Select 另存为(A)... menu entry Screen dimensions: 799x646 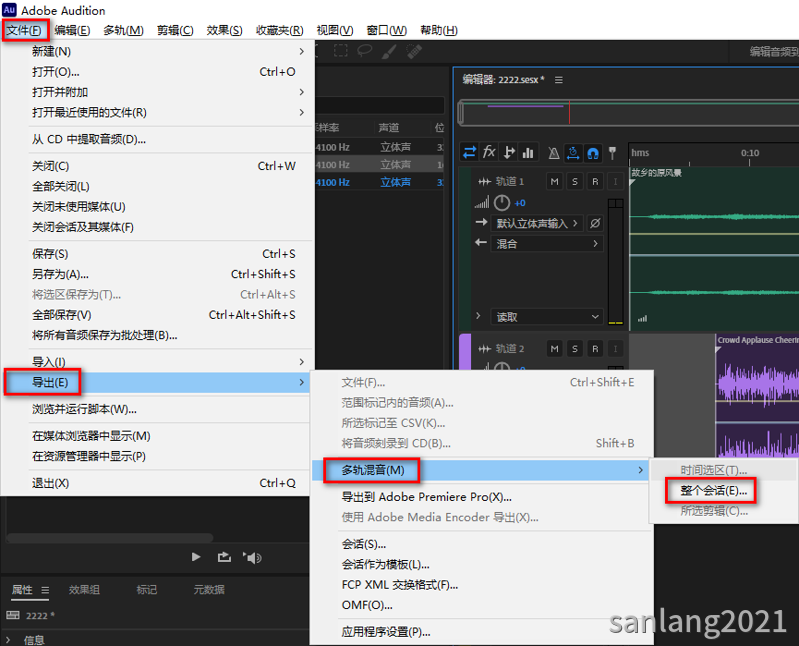157,274
